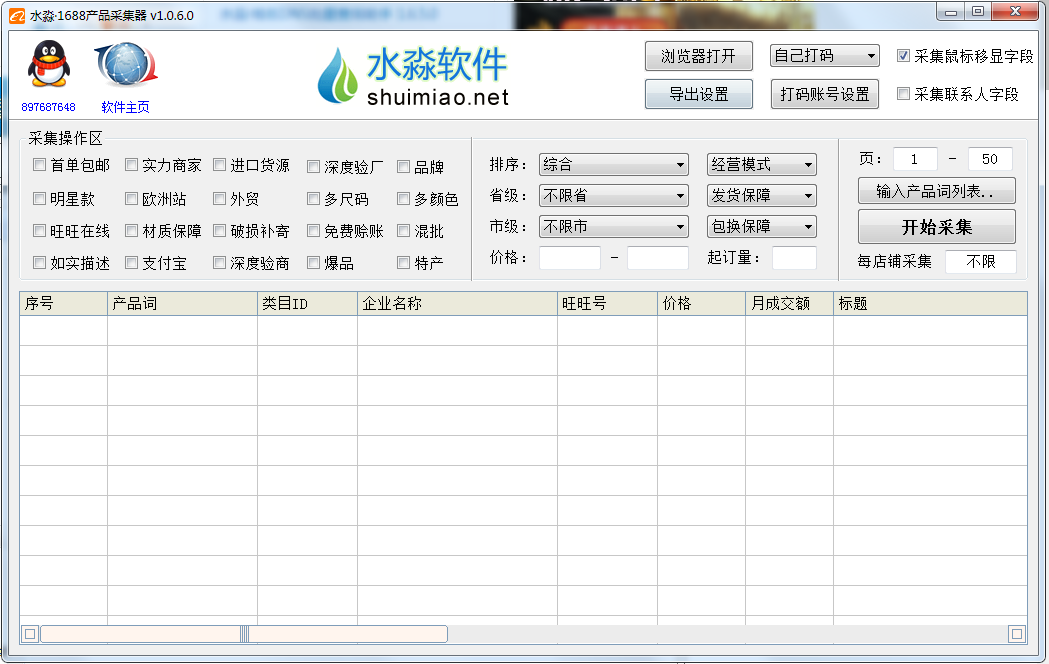Enable the 支付宝 checkbox
The width and height of the screenshot is (1049, 664).
pyautogui.click(x=131, y=263)
